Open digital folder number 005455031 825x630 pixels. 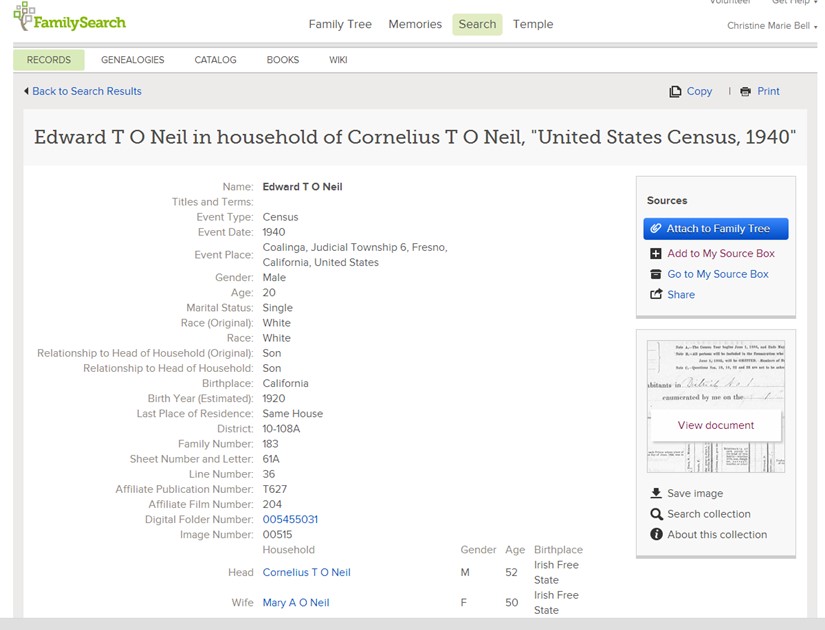(290, 519)
